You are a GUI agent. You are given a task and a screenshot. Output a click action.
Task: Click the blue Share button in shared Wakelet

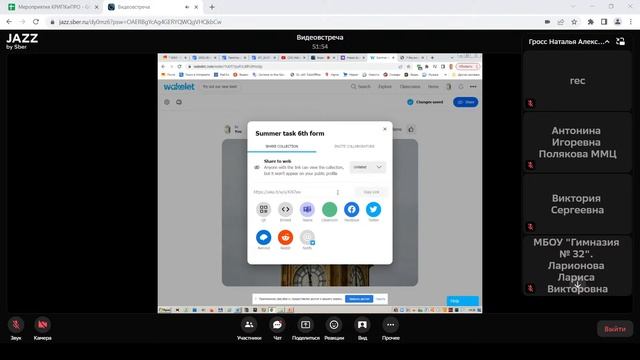pos(465,102)
